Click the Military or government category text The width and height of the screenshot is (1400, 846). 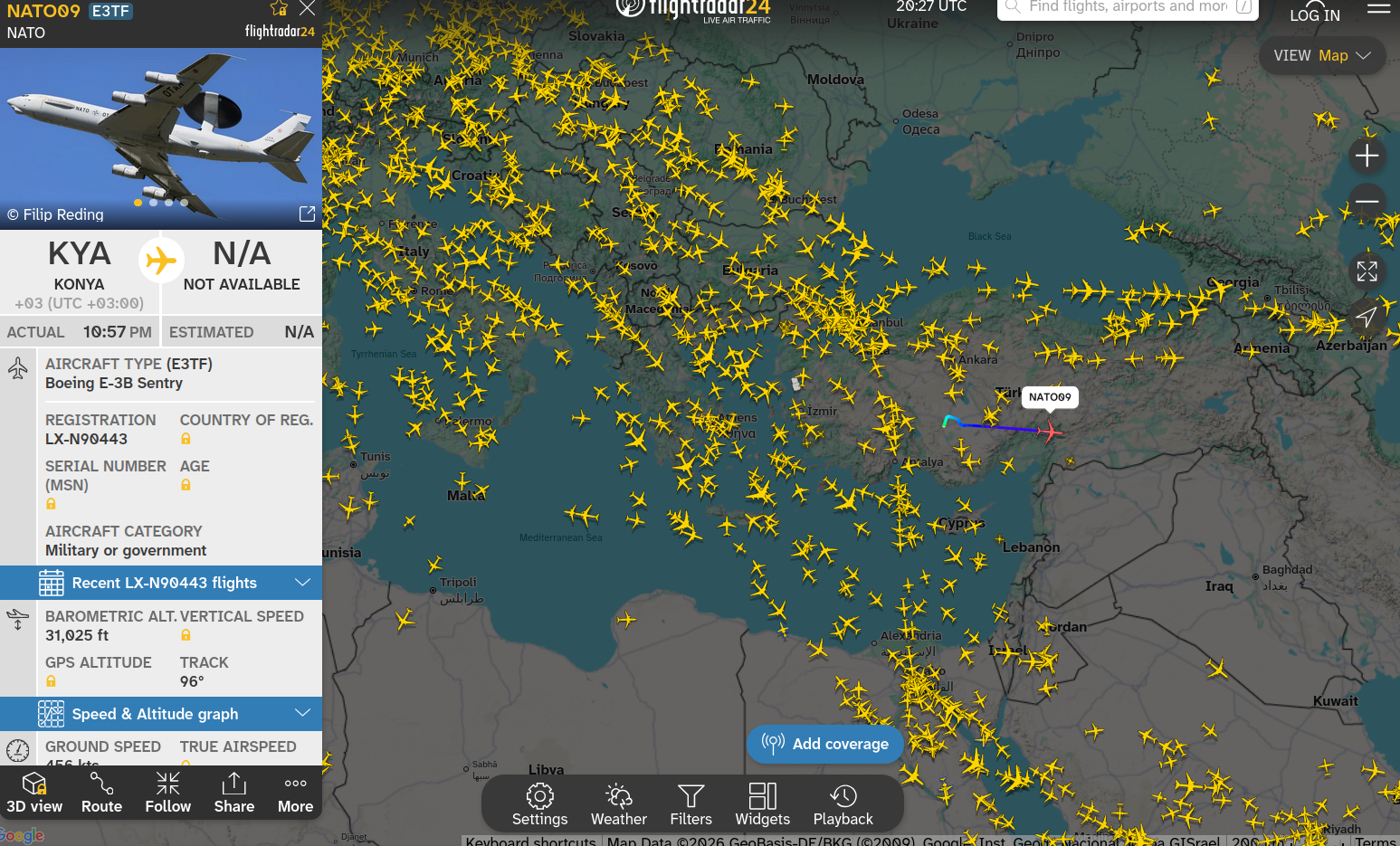click(126, 550)
